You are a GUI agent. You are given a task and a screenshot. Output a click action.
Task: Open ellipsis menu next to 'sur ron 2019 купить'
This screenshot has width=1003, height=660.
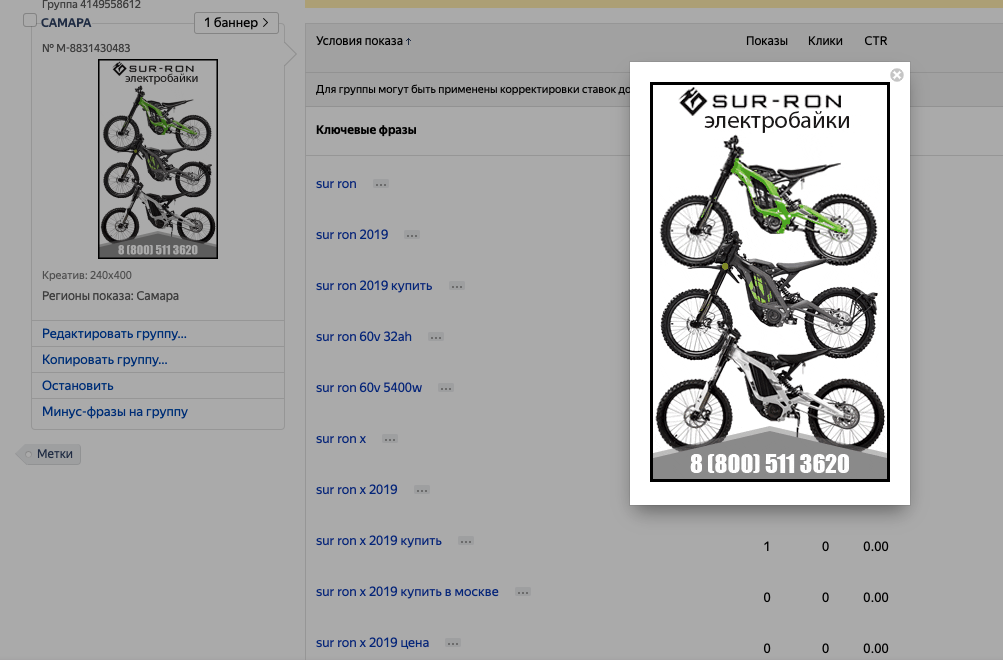coord(457,287)
